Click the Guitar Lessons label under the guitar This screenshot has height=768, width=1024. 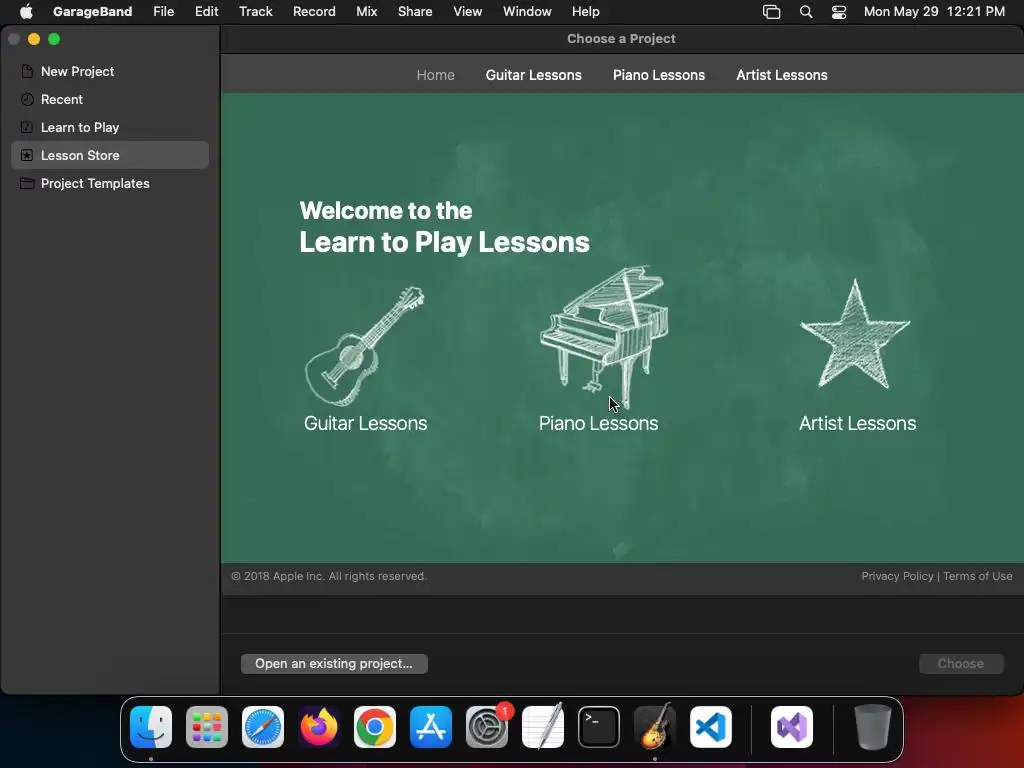pyautogui.click(x=366, y=423)
